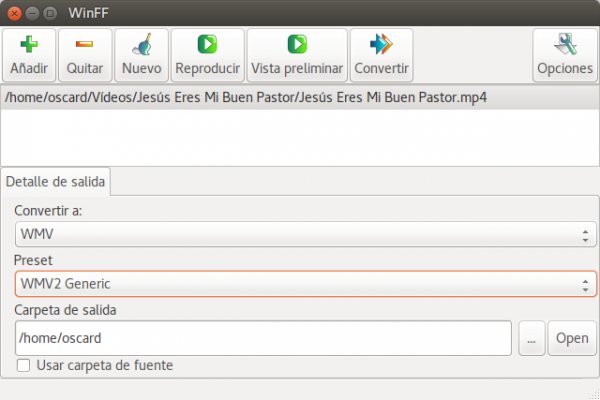Switch to the Detalle de salida tab

tap(55, 181)
